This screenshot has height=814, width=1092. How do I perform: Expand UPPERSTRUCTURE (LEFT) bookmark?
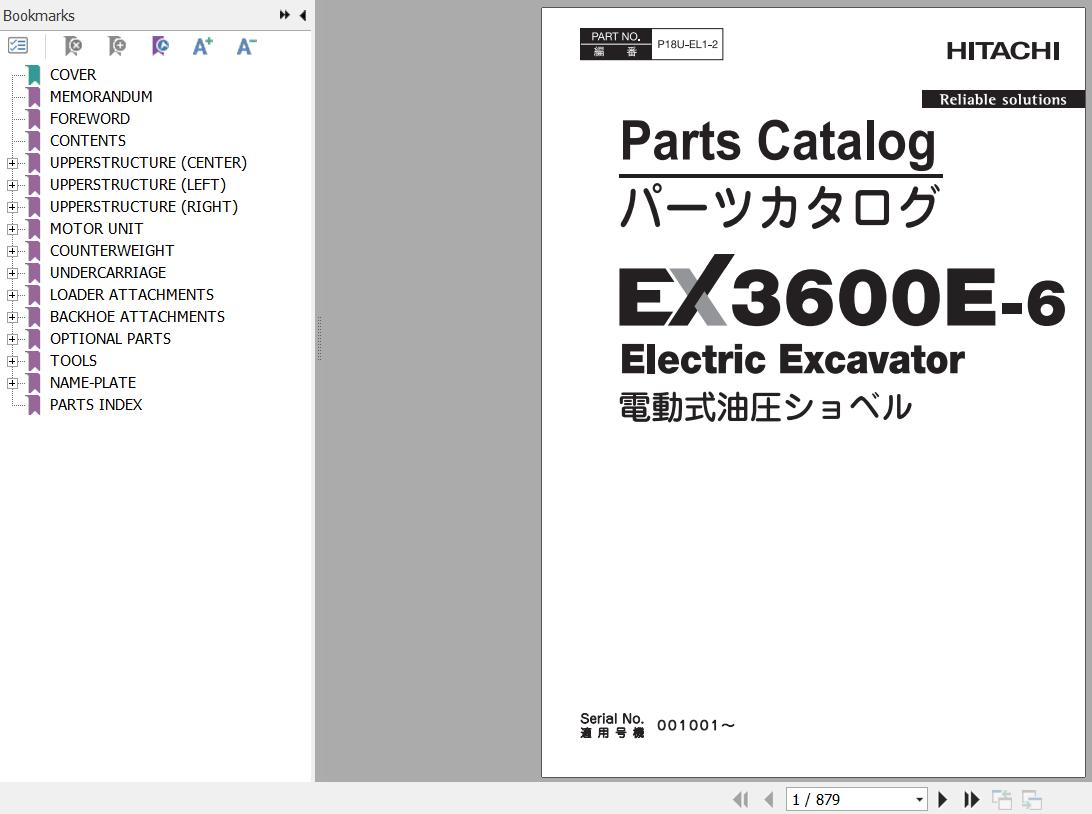12,185
